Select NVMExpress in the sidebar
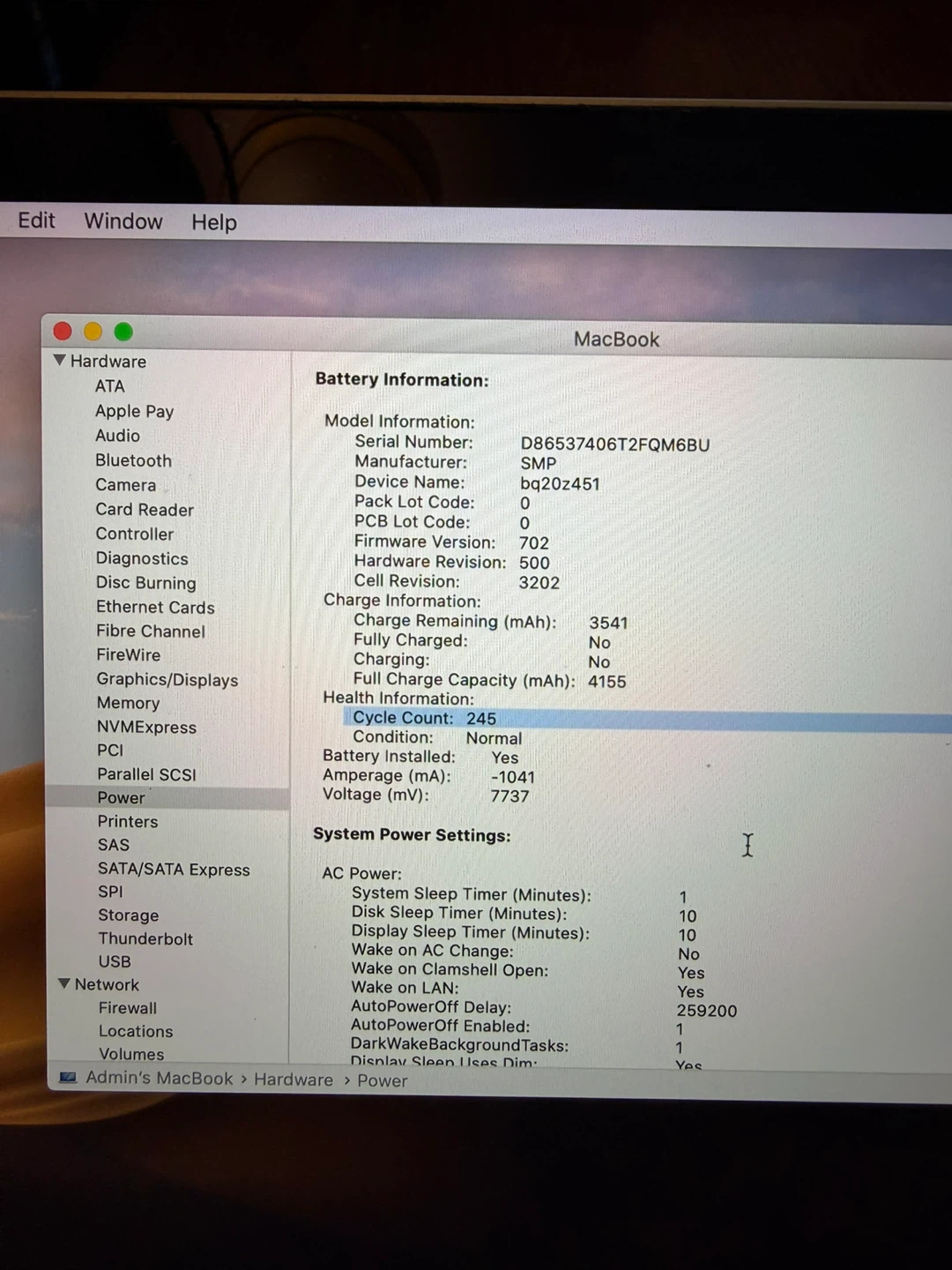Image resolution: width=952 pixels, height=1270 pixels. tap(147, 728)
